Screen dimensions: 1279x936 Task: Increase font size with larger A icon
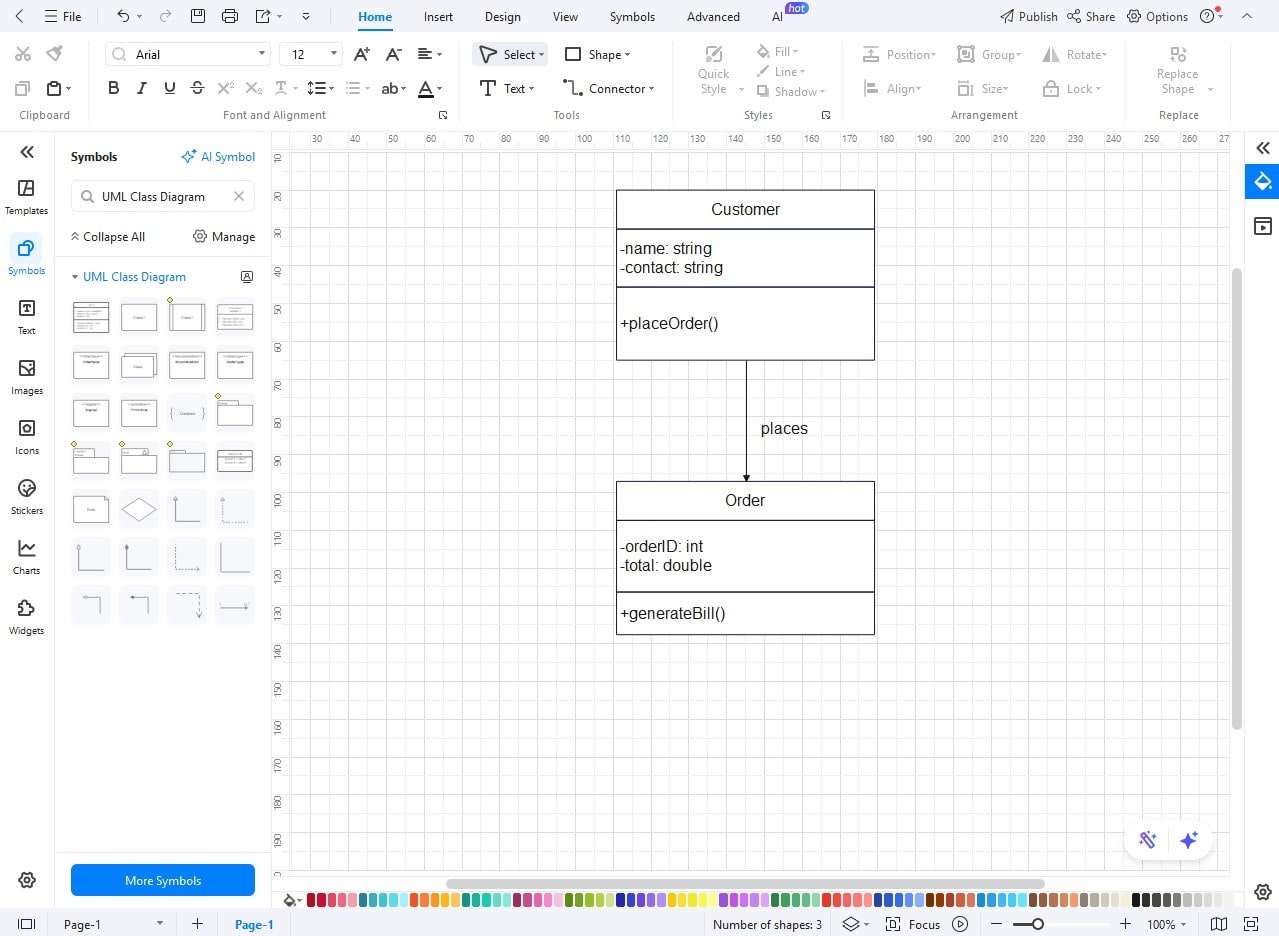[362, 54]
